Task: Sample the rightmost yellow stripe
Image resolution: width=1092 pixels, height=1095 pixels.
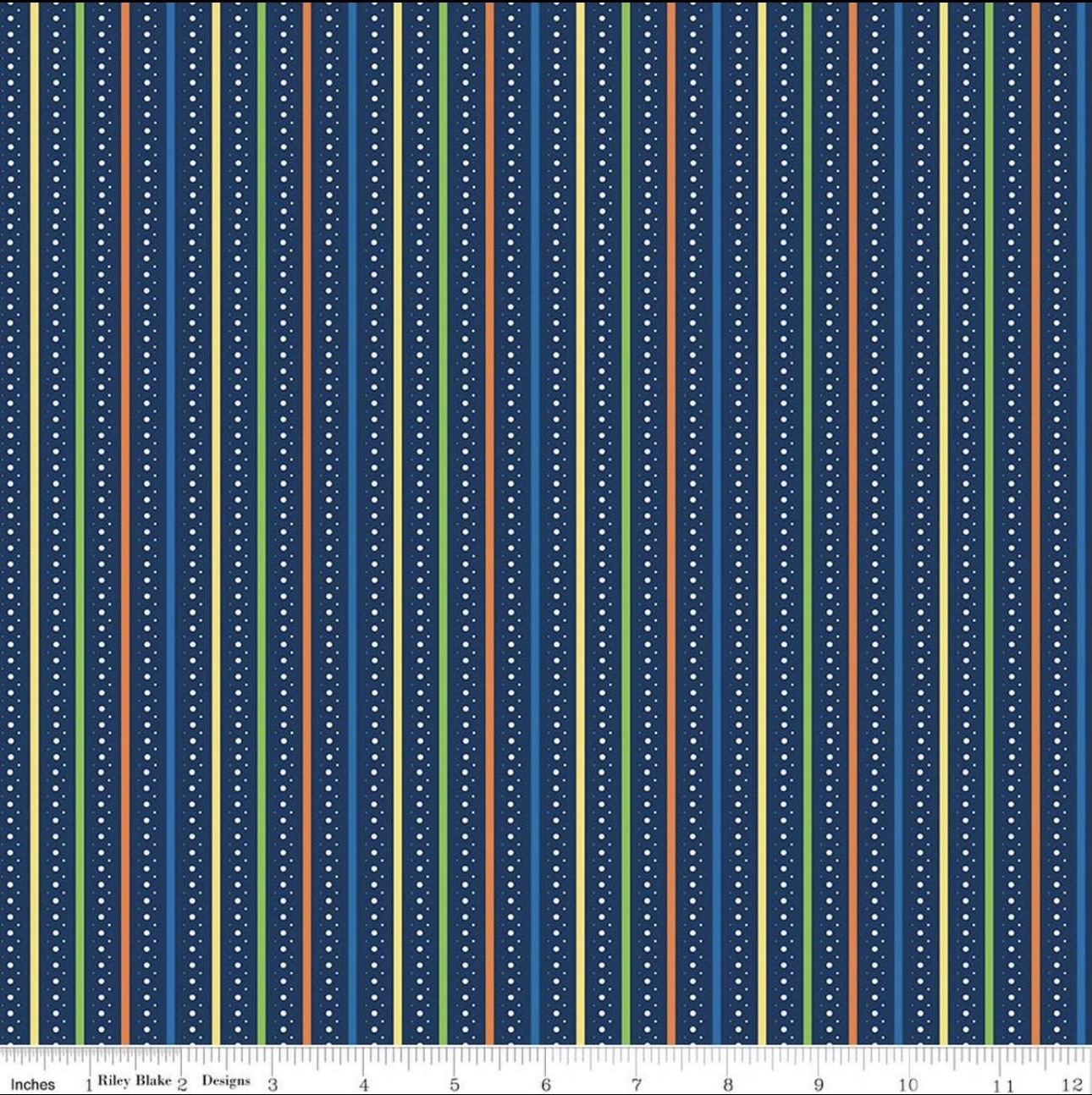Action: point(944,508)
